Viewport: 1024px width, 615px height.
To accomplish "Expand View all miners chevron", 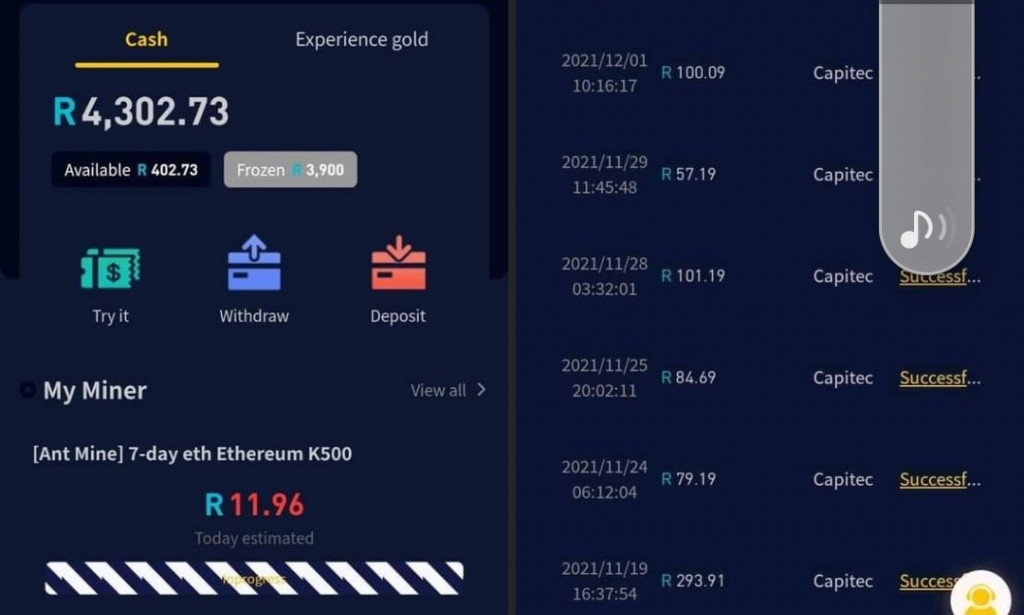I will tap(481, 390).
